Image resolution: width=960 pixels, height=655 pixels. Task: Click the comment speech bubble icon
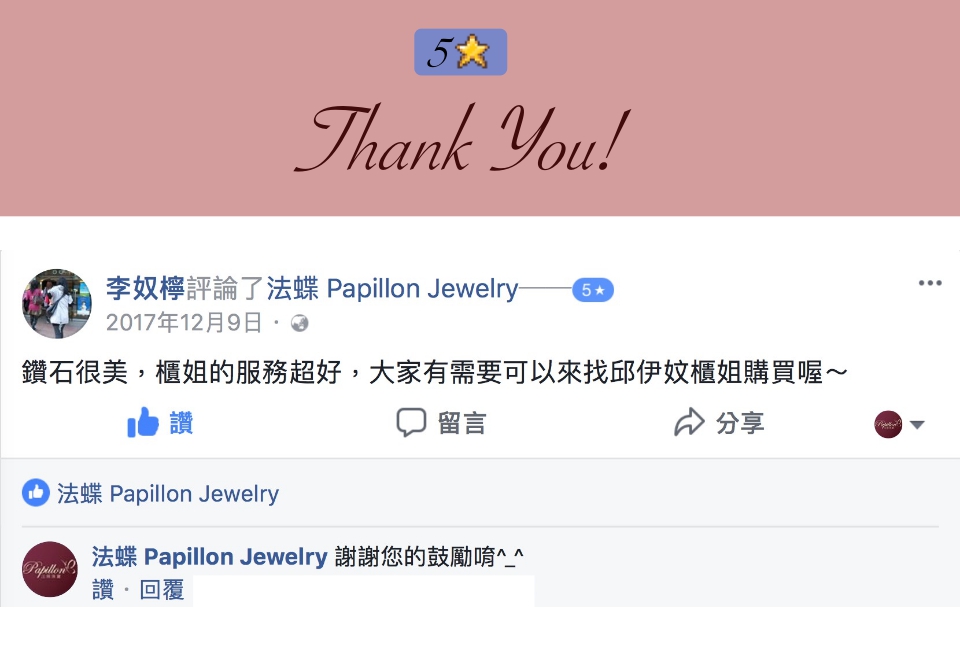[x=411, y=422]
